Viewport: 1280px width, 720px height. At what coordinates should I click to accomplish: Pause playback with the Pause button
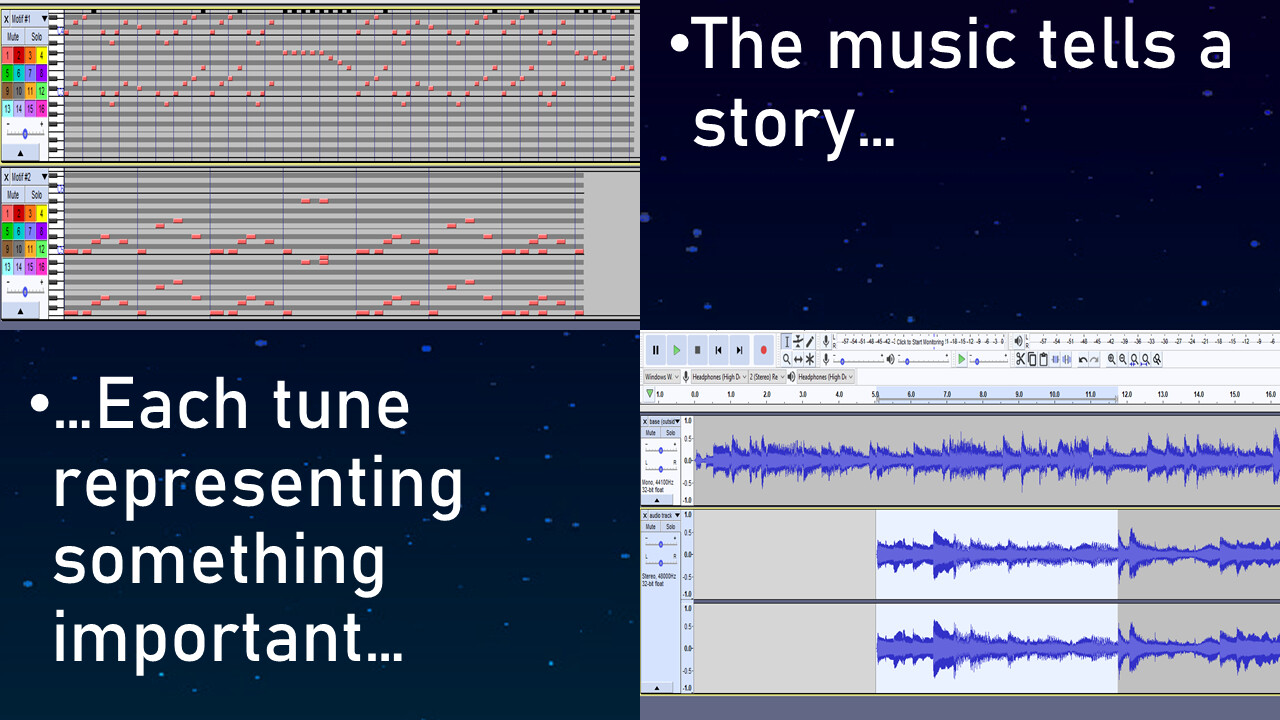tap(656, 350)
